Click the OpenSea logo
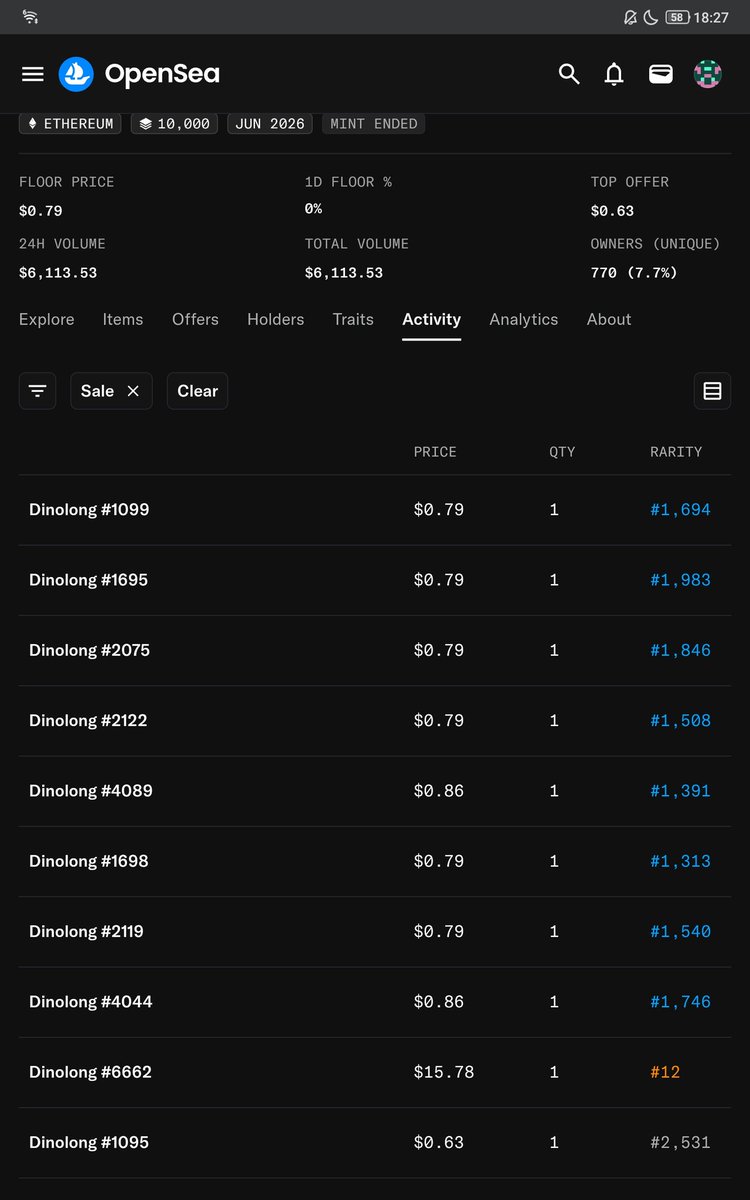The height and width of the screenshot is (1200, 750). click(139, 74)
